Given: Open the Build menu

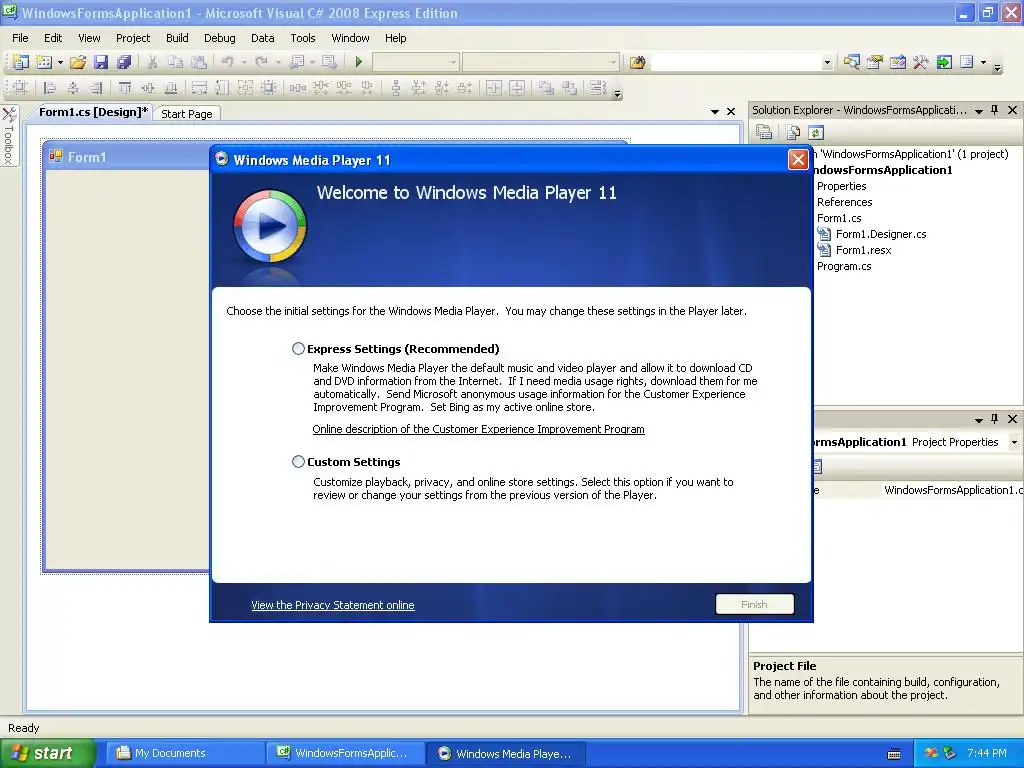Looking at the screenshot, I should tap(177, 38).
